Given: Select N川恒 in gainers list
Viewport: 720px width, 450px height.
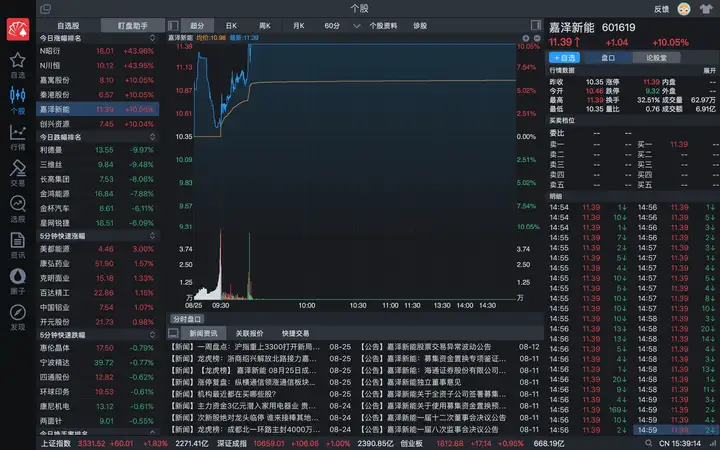Looking at the screenshot, I should [98, 66].
